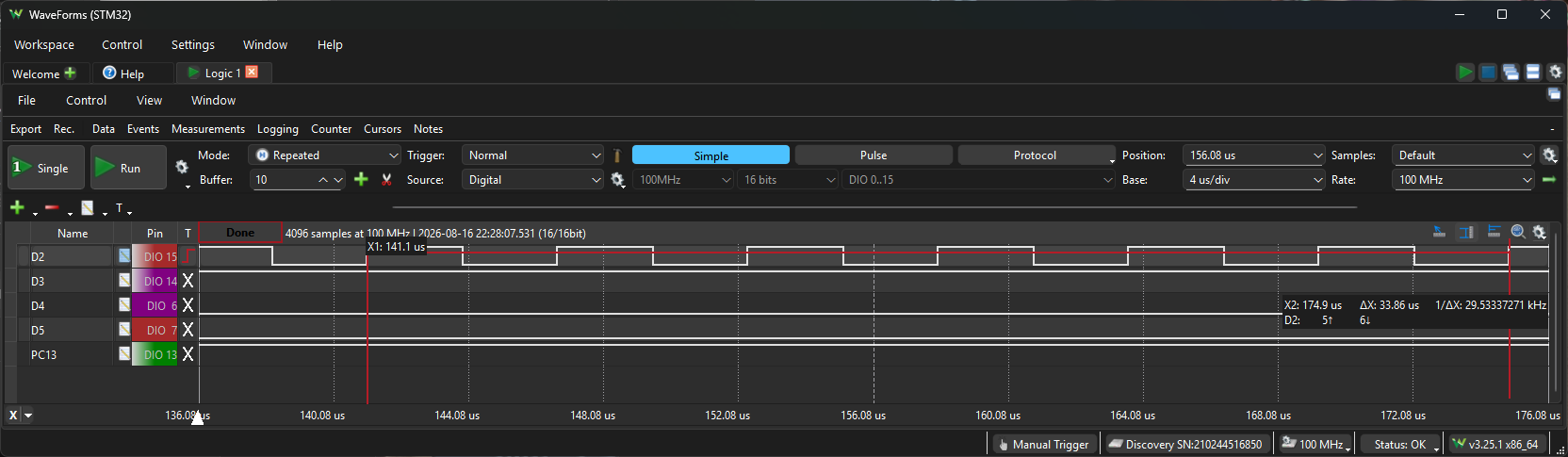Switch to the Help tab
1568x457 pixels.
pos(133,73)
